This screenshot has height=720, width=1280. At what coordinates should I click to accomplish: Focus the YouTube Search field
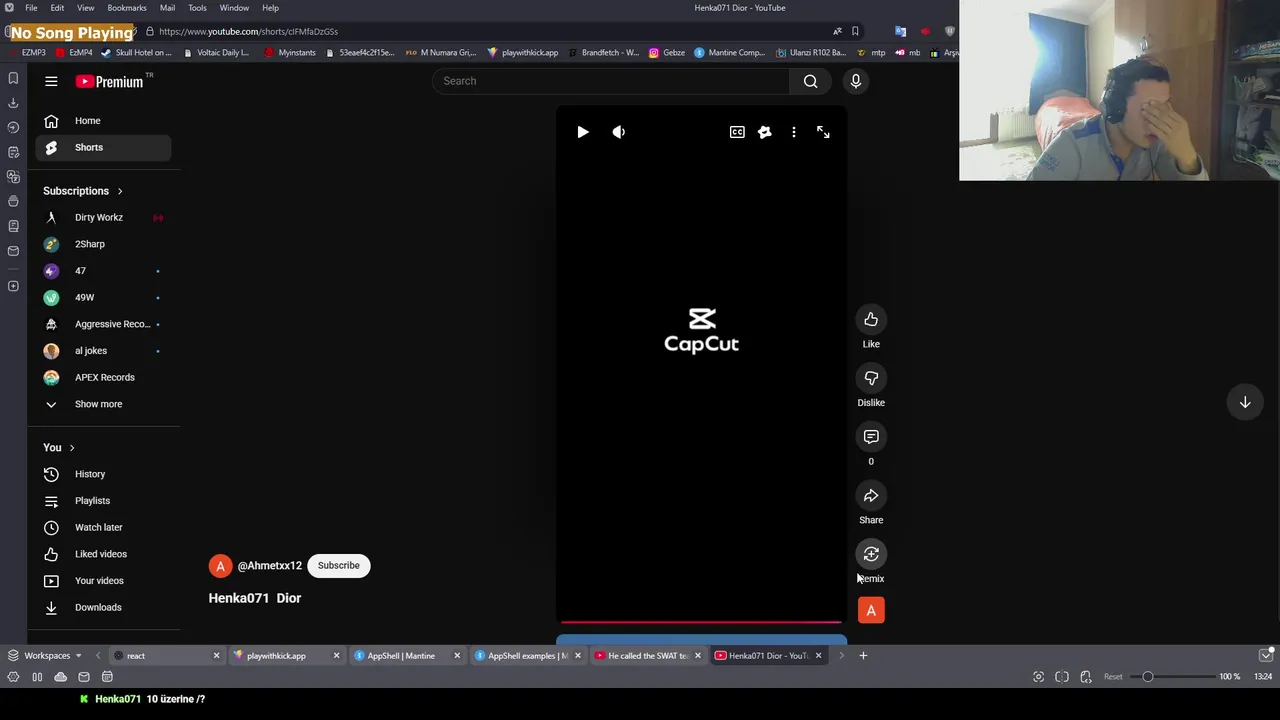(x=611, y=81)
